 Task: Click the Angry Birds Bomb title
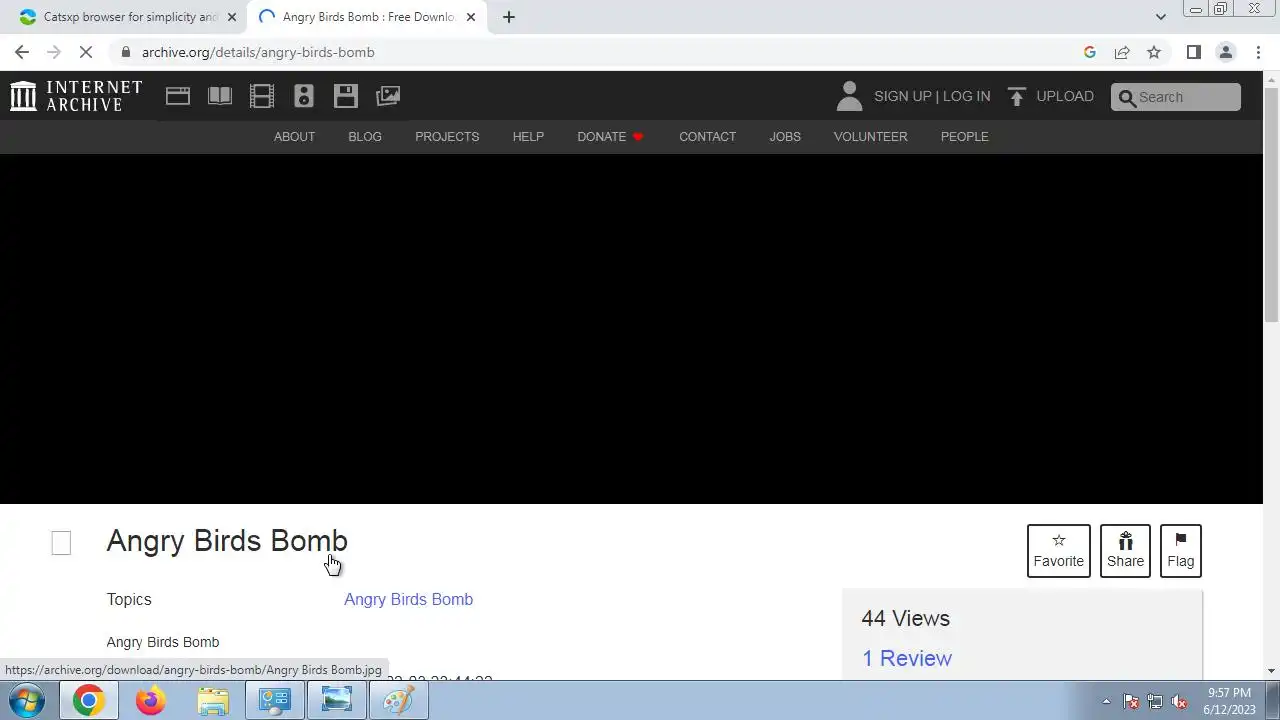pyautogui.click(x=227, y=541)
